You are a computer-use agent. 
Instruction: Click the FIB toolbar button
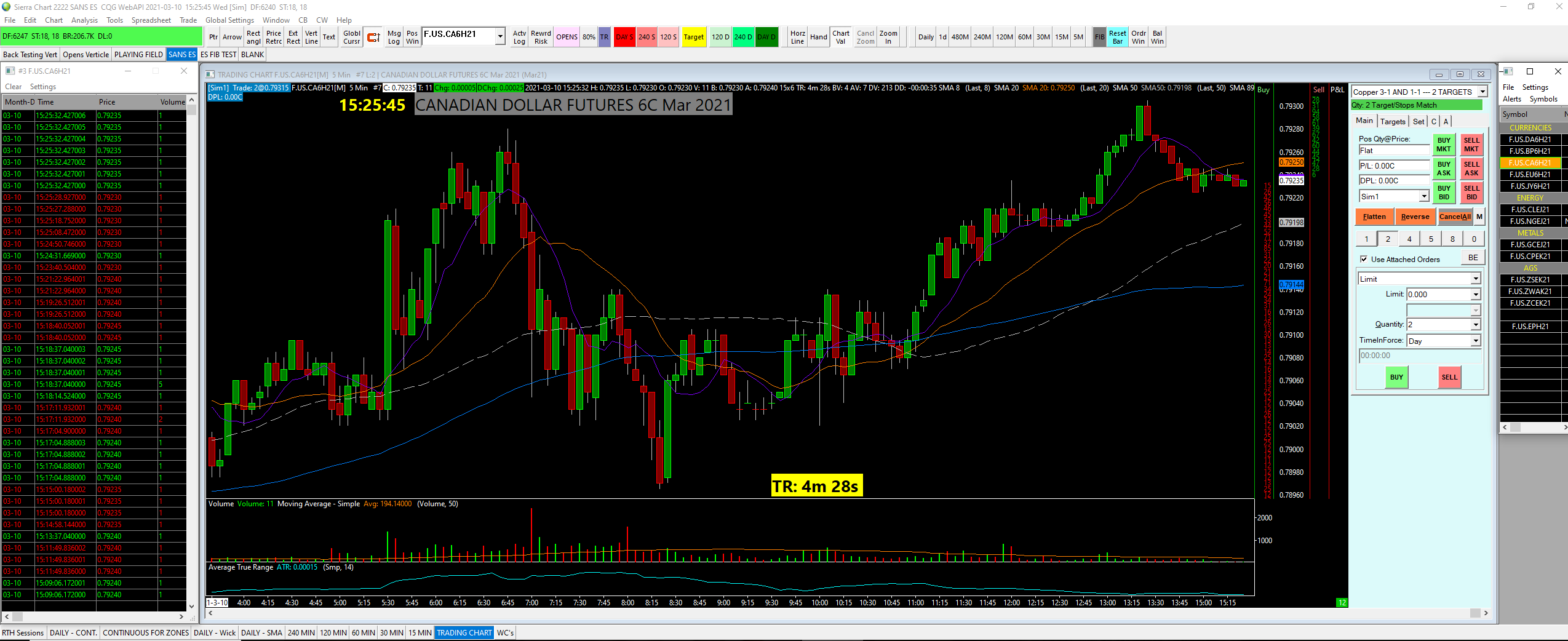1100,37
